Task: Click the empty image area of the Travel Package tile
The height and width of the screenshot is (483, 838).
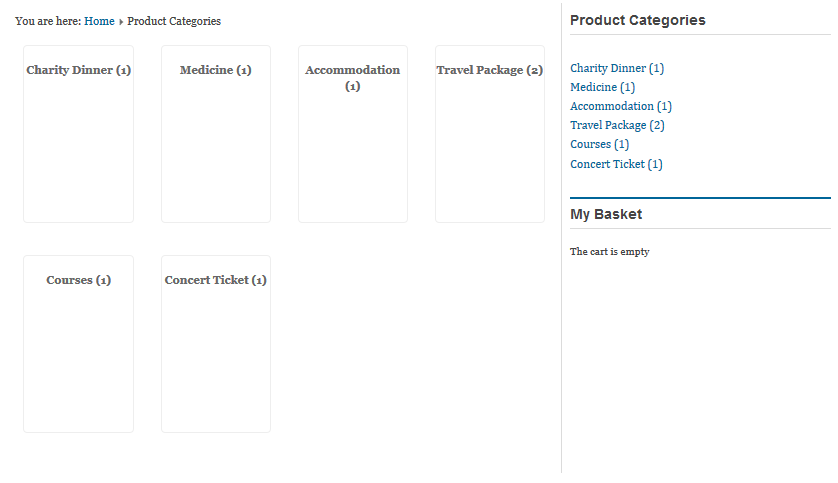Action: [489, 150]
